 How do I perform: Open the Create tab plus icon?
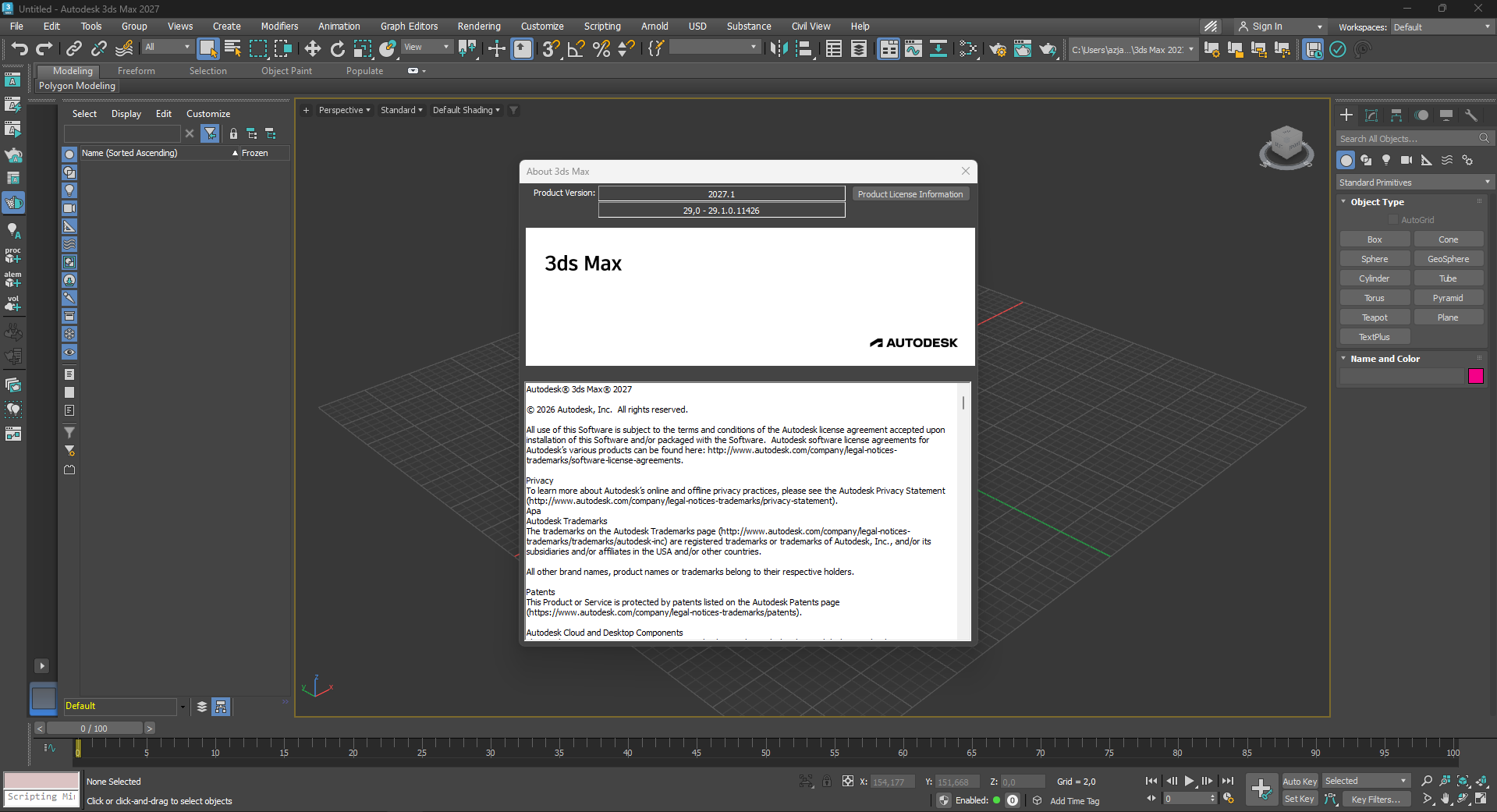click(1346, 115)
